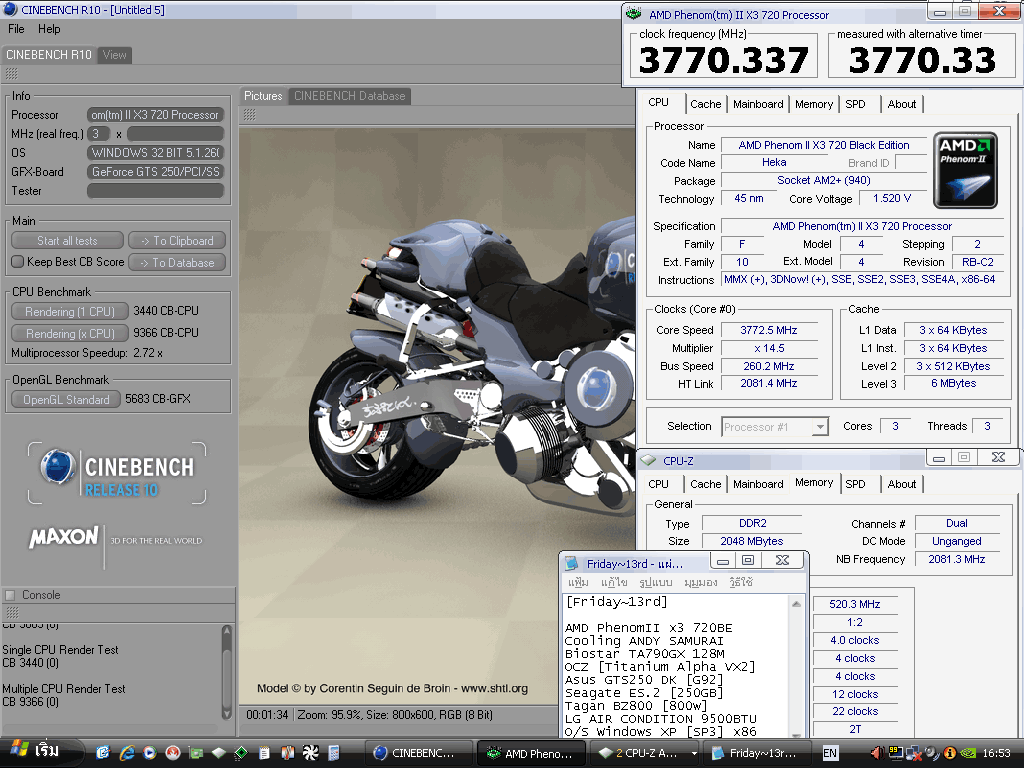The image size is (1024, 768).
Task: Run Rendering (1 CPU) test
Action: 70,312
